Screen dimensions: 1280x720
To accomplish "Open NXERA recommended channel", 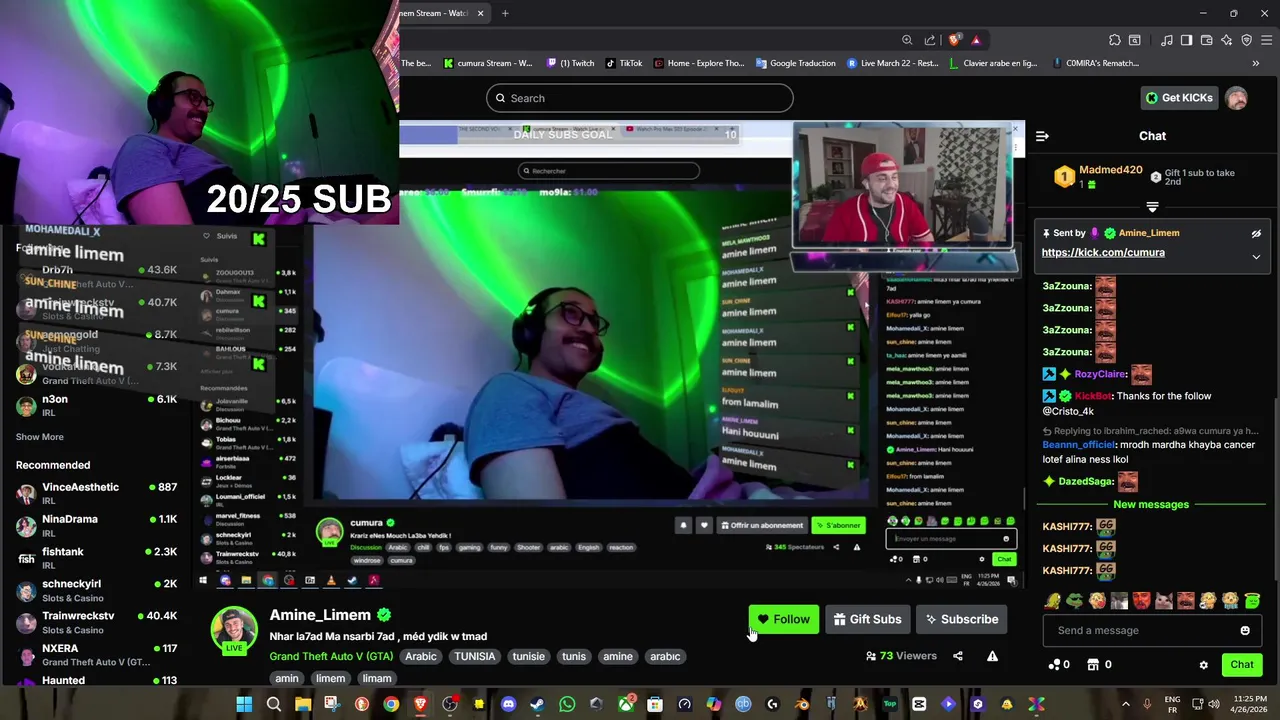I will [x=97, y=655].
